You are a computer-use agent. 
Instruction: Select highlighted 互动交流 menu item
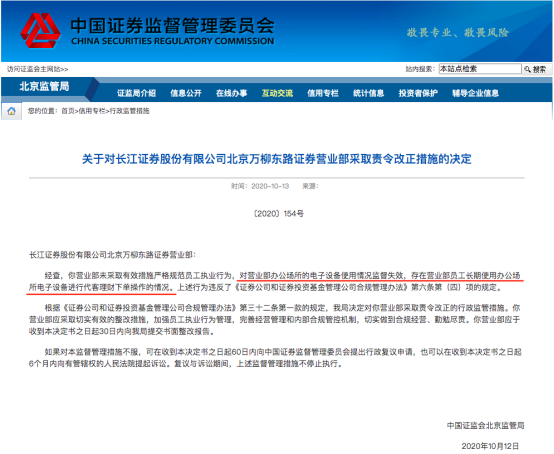coord(277,93)
